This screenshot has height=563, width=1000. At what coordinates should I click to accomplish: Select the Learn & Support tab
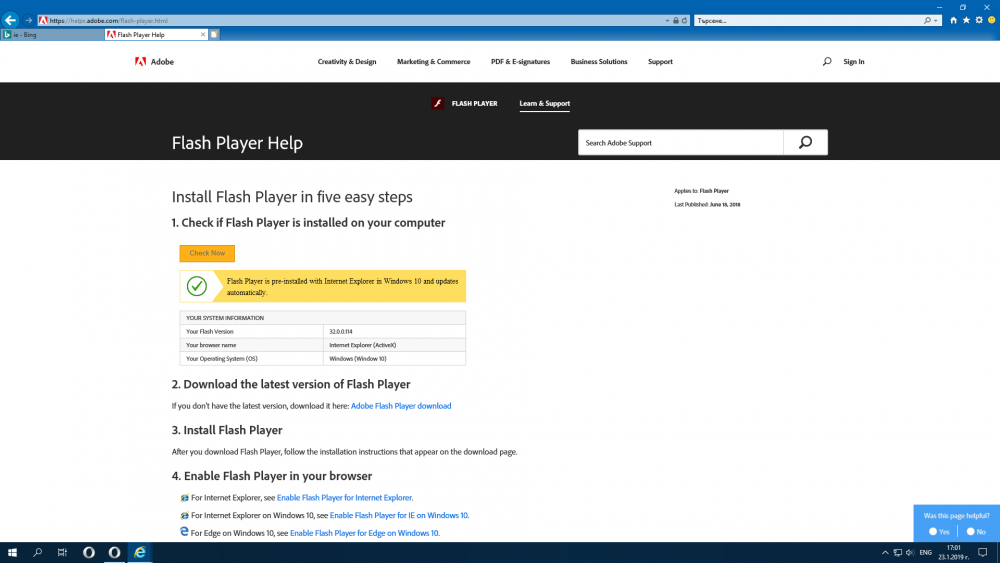[x=545, y=103]
